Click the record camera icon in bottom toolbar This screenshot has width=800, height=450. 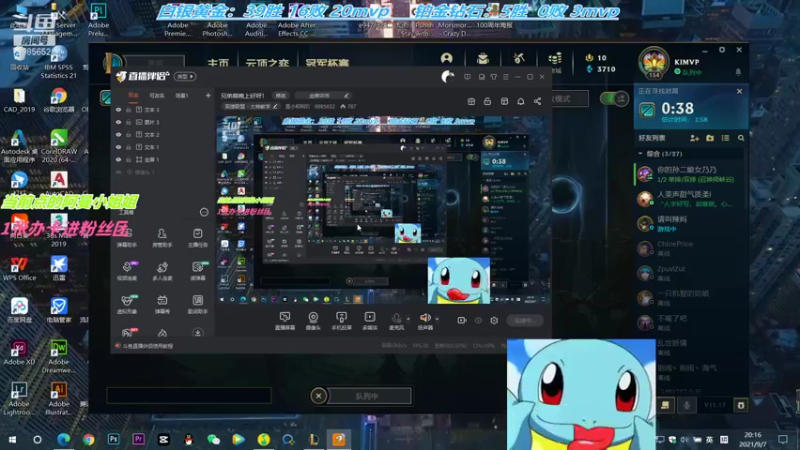(x=462, y=320)
